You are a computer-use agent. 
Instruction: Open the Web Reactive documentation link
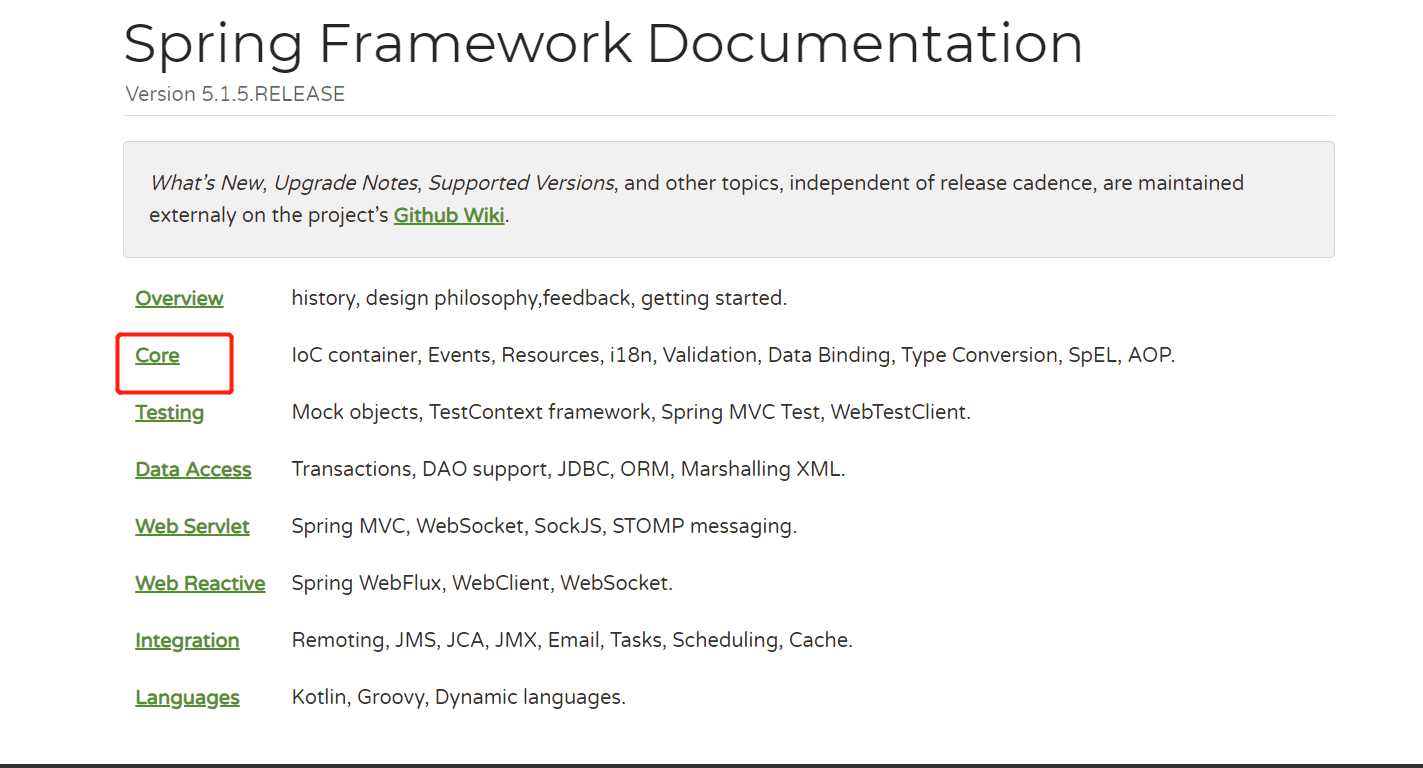[200, 583]
